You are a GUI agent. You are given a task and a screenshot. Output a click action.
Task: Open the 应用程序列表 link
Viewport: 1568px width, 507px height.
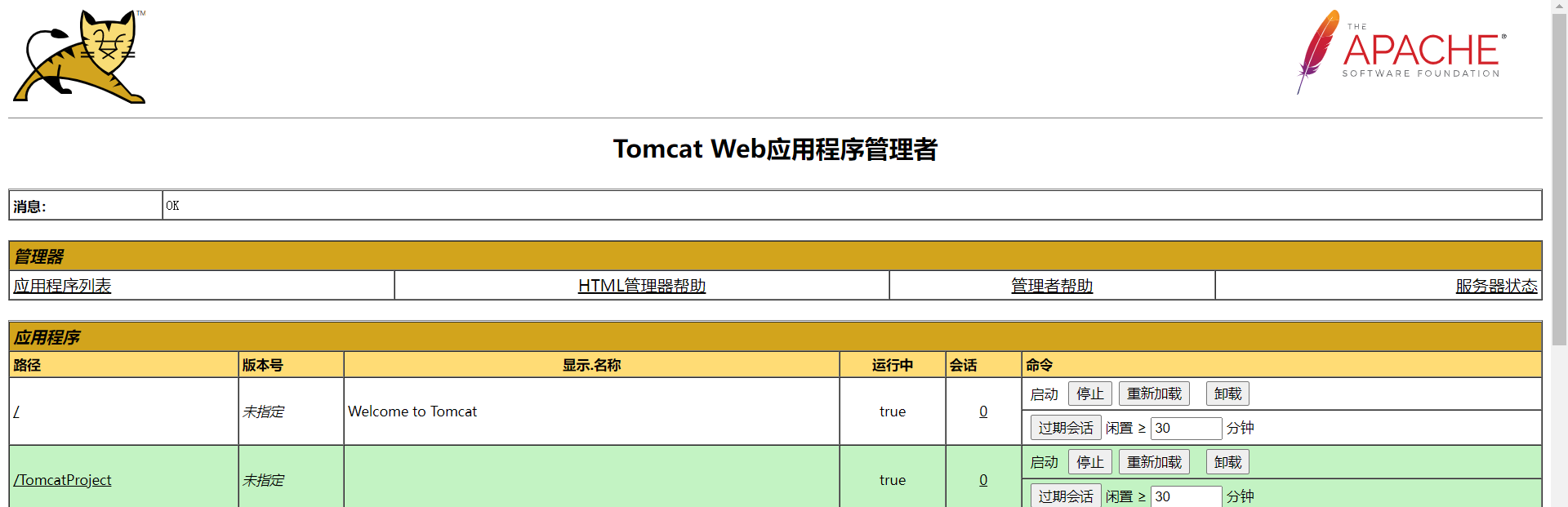[62, 286]
